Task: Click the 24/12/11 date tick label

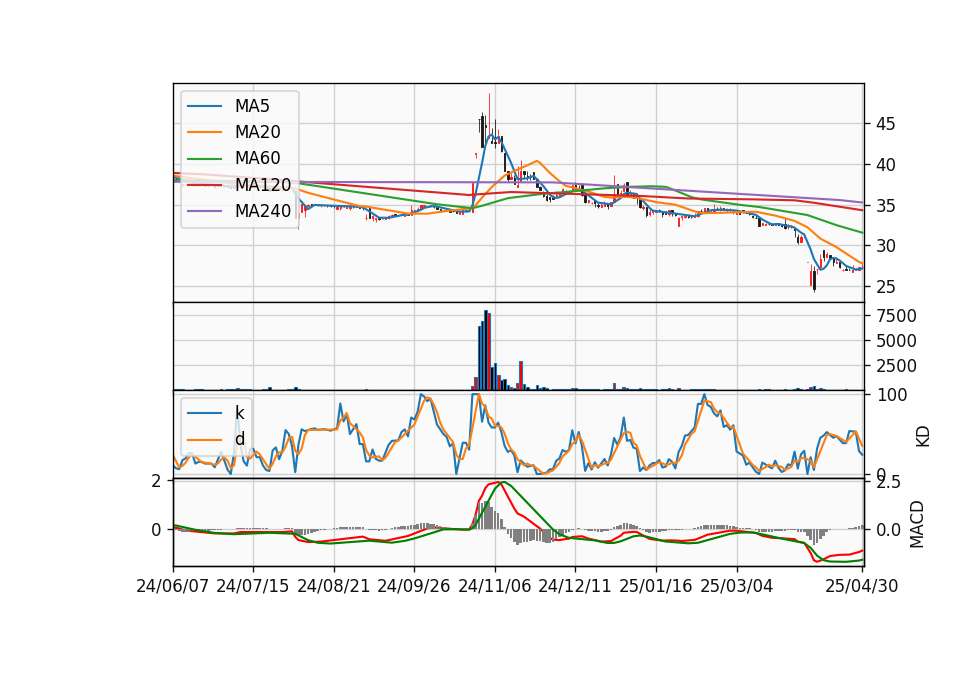Action: (575, 586)
